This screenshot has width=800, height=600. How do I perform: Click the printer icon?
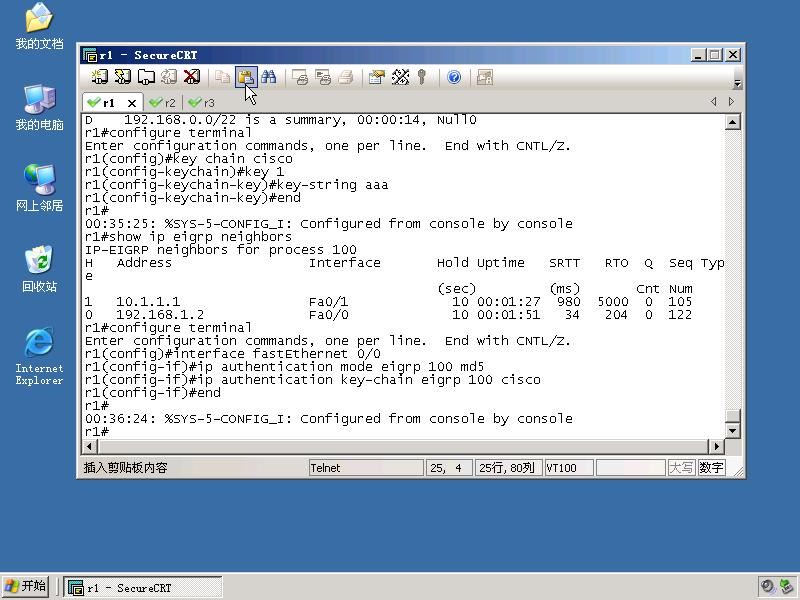click(346, 77)
